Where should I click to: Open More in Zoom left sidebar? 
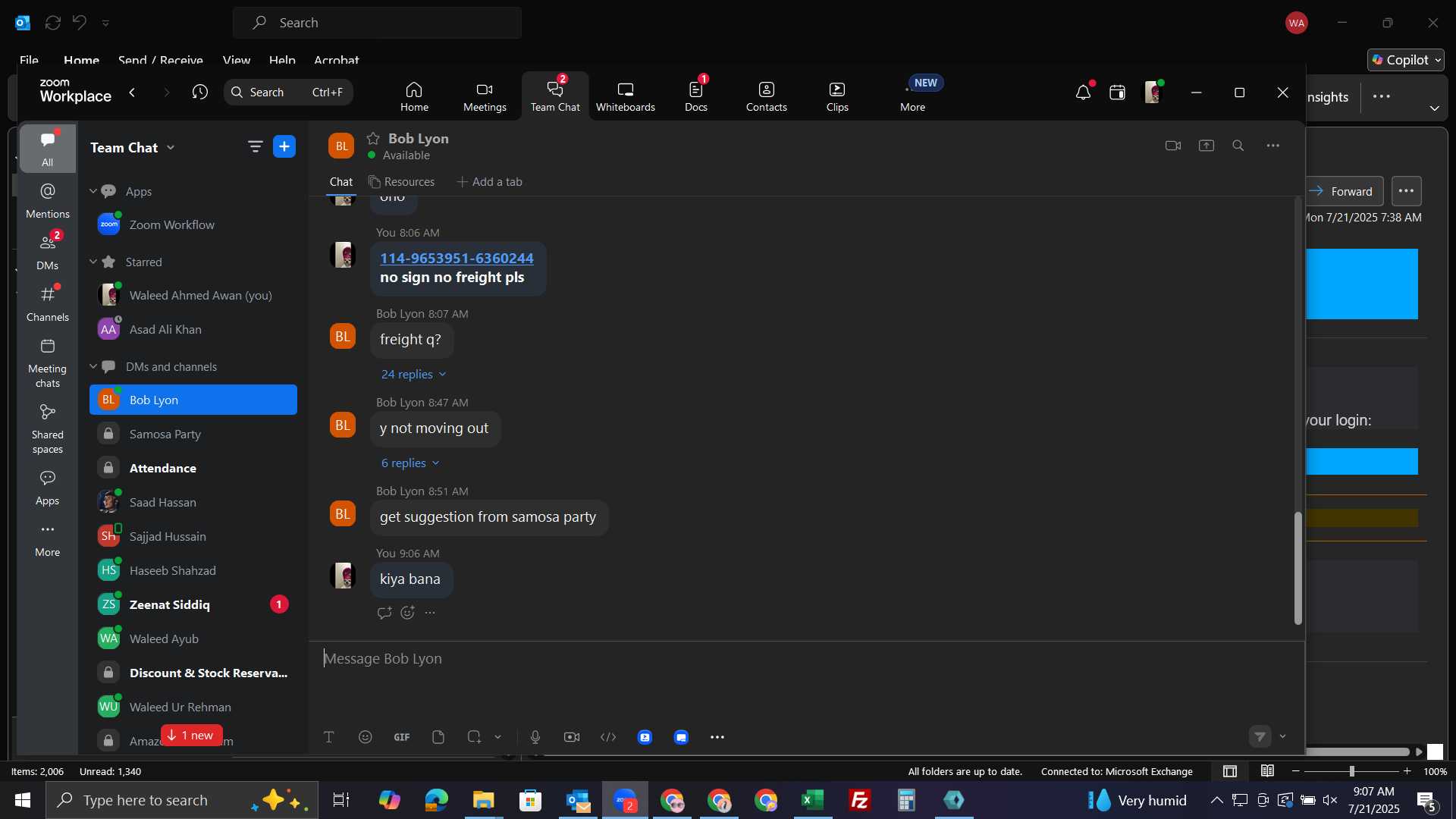[x=47, y=539]
